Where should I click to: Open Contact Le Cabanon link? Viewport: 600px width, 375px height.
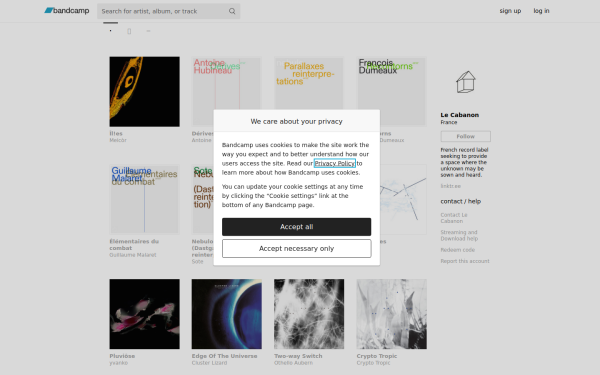coord(454,218)
